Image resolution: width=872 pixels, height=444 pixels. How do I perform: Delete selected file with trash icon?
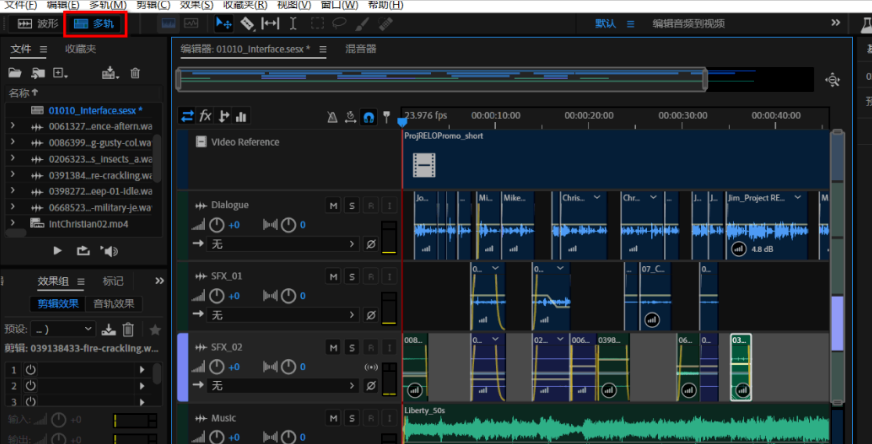coord(135,73)
